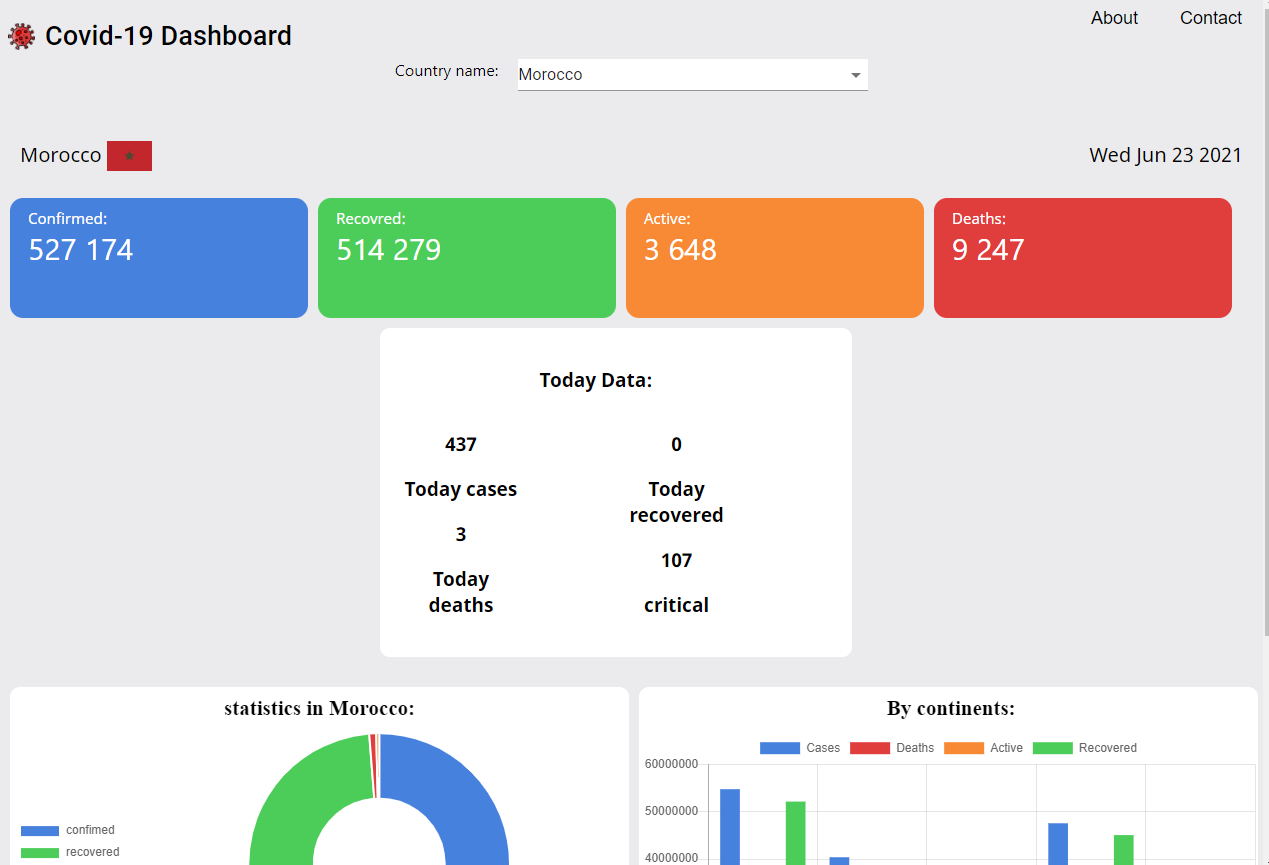Click the red virus logo icon

click(21, 37)
